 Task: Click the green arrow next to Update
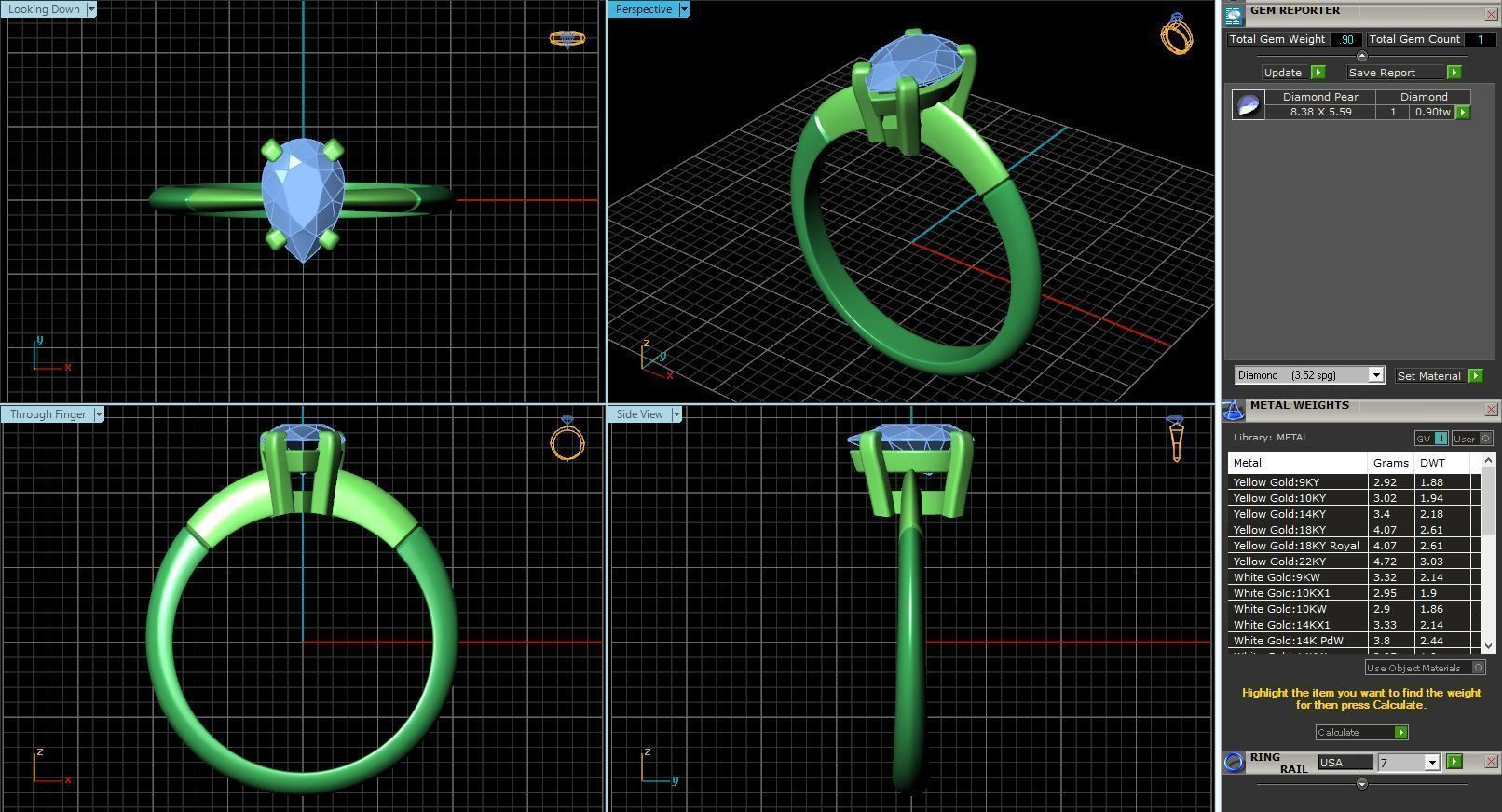[1318, 72]
